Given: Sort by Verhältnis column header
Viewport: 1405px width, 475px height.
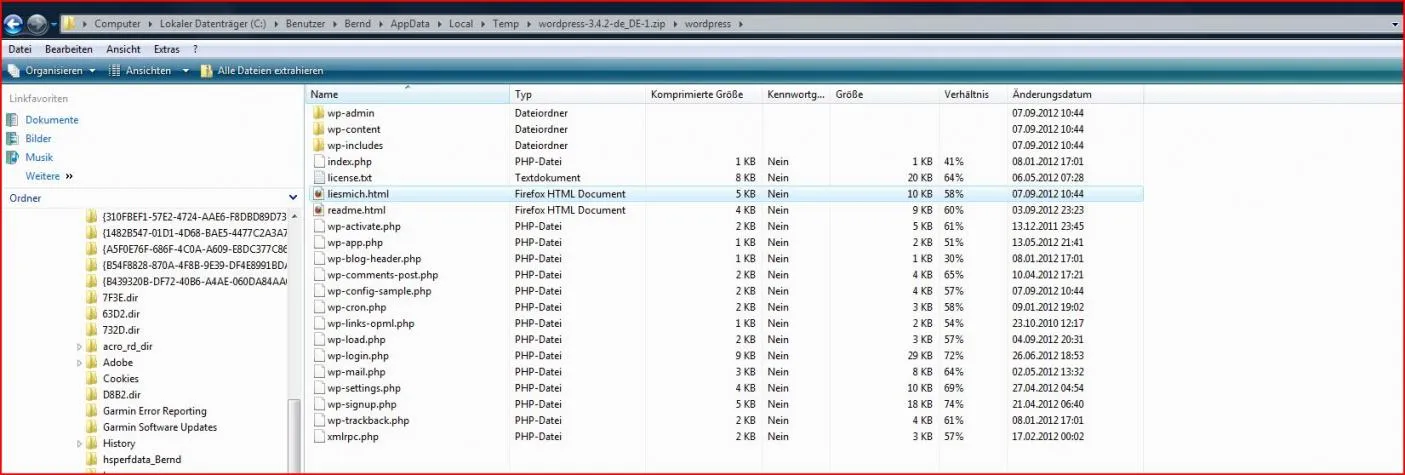Looking at the screenshot, I should point(972,94).
